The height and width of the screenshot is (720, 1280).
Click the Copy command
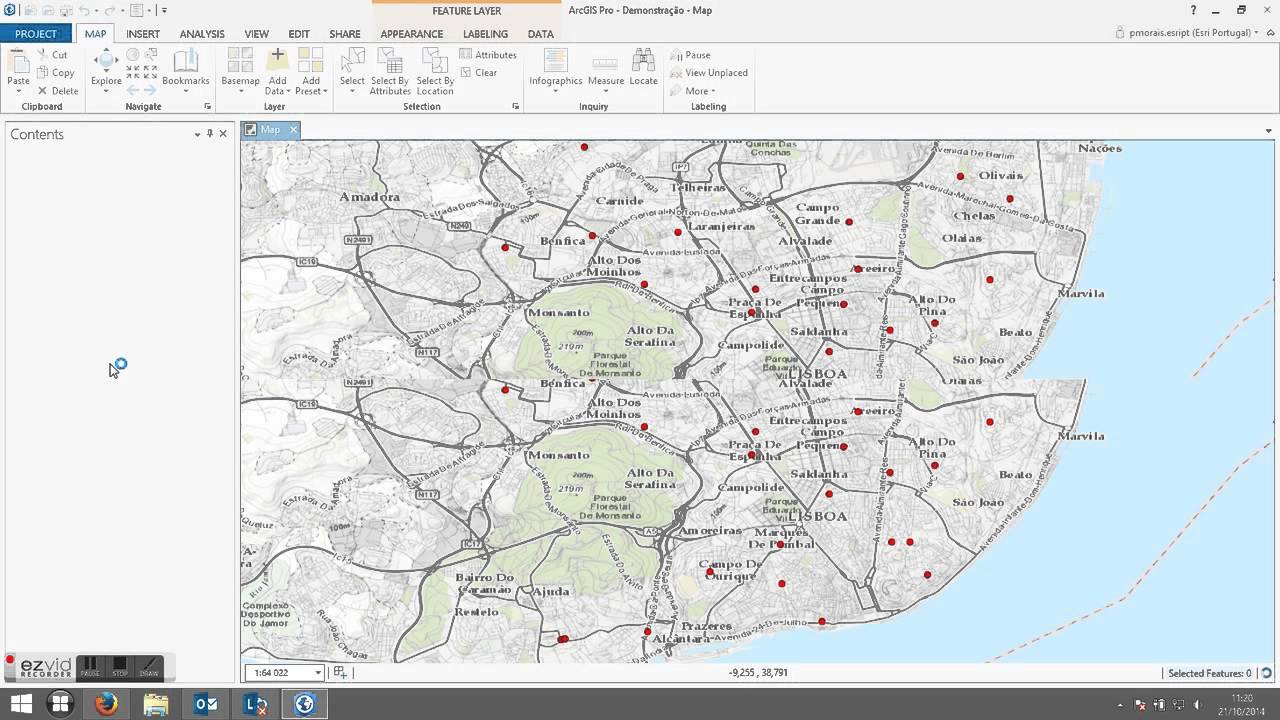[x=55, y=73]
